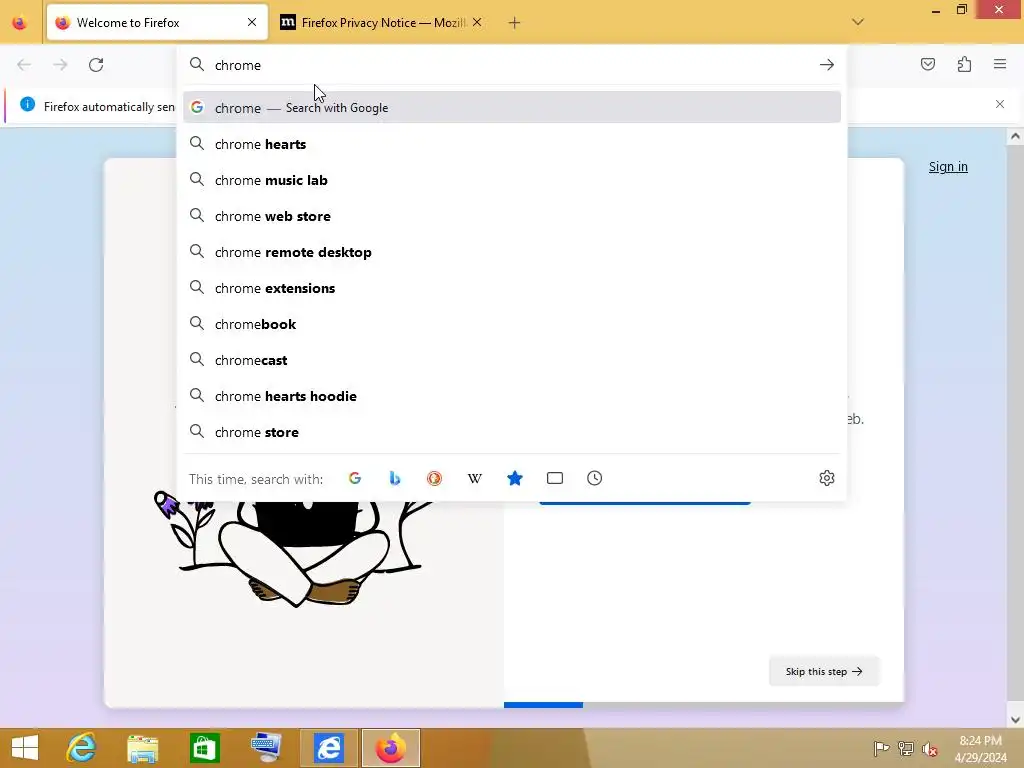This screenshot has height=768, width=1024.
Task: Search this time with Google icon
Action: pos(355,478)
